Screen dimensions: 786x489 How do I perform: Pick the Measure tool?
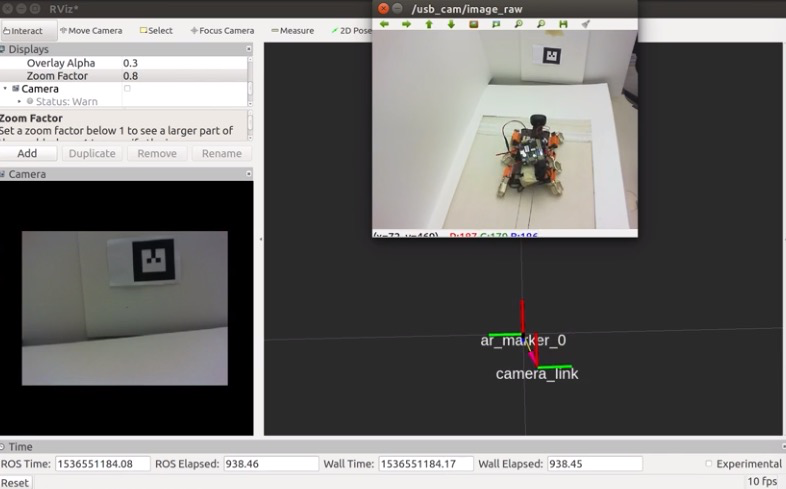(x=292, y=31)
